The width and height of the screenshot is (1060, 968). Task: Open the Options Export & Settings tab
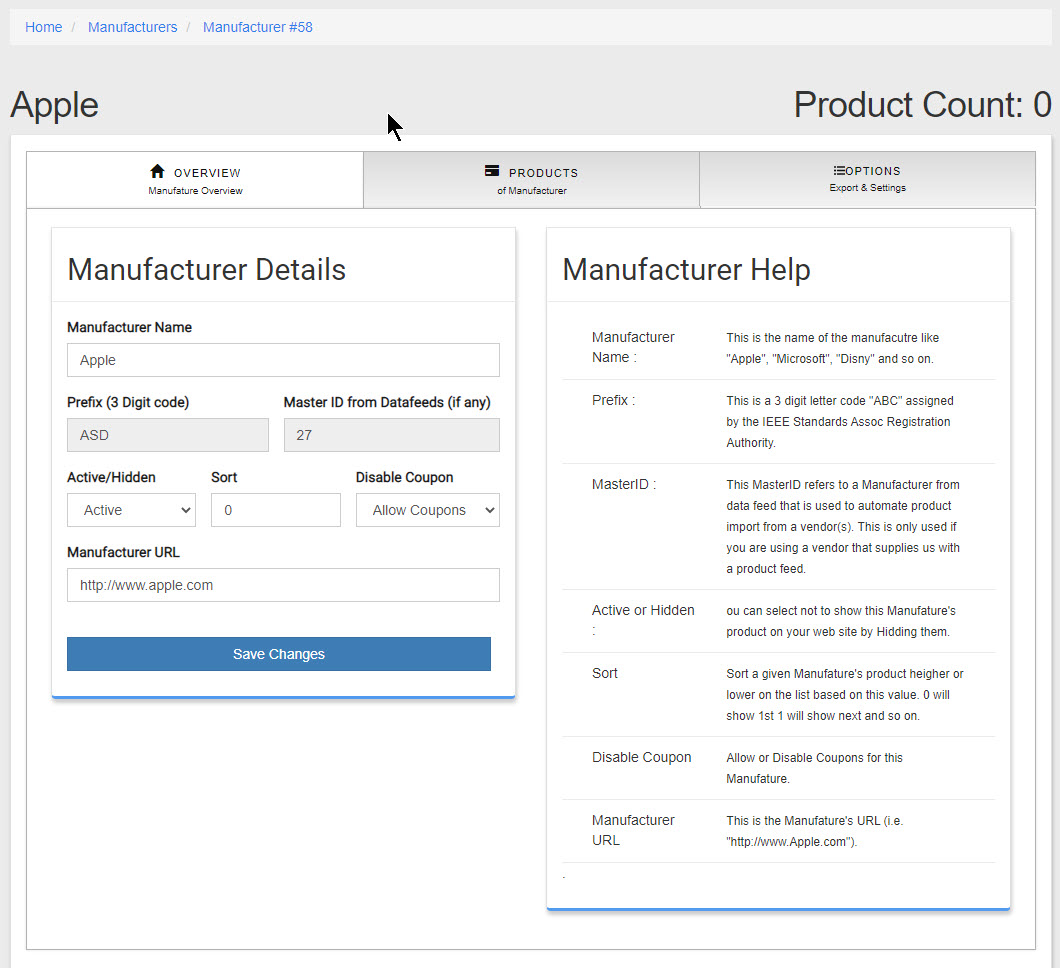coord(867,180)
